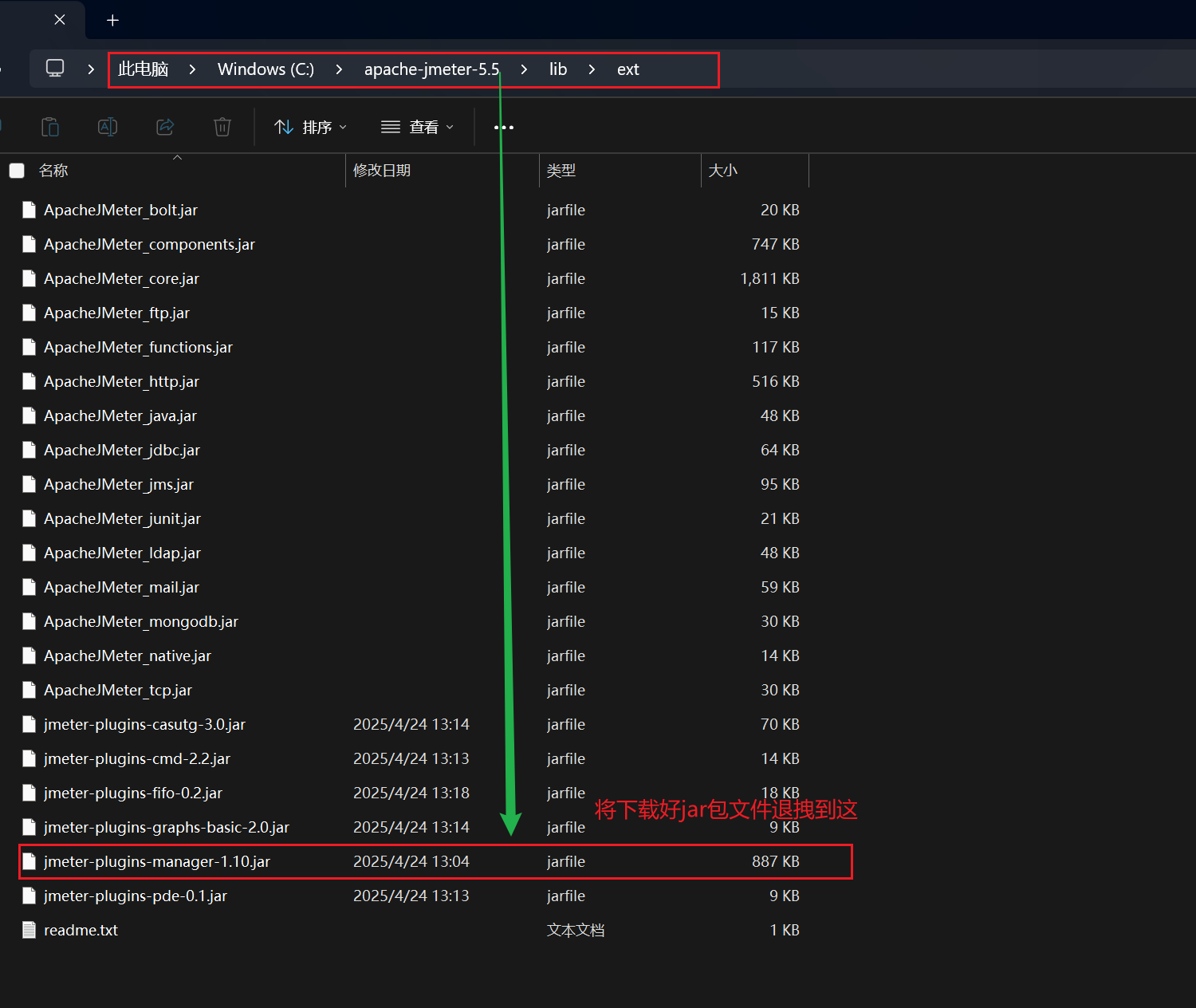
Task: Navigate to lib breadcrumb
Action: [x=558, y=69]
